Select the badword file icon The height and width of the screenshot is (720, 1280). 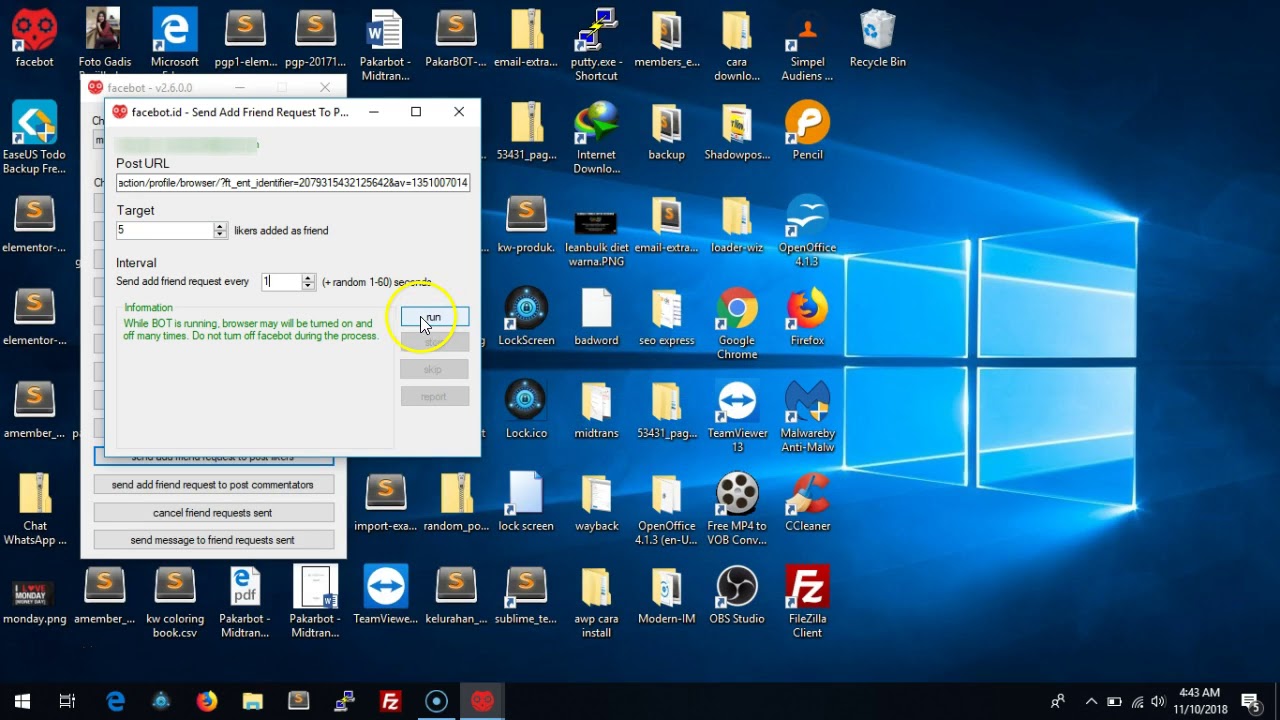(x=596, y=318)
